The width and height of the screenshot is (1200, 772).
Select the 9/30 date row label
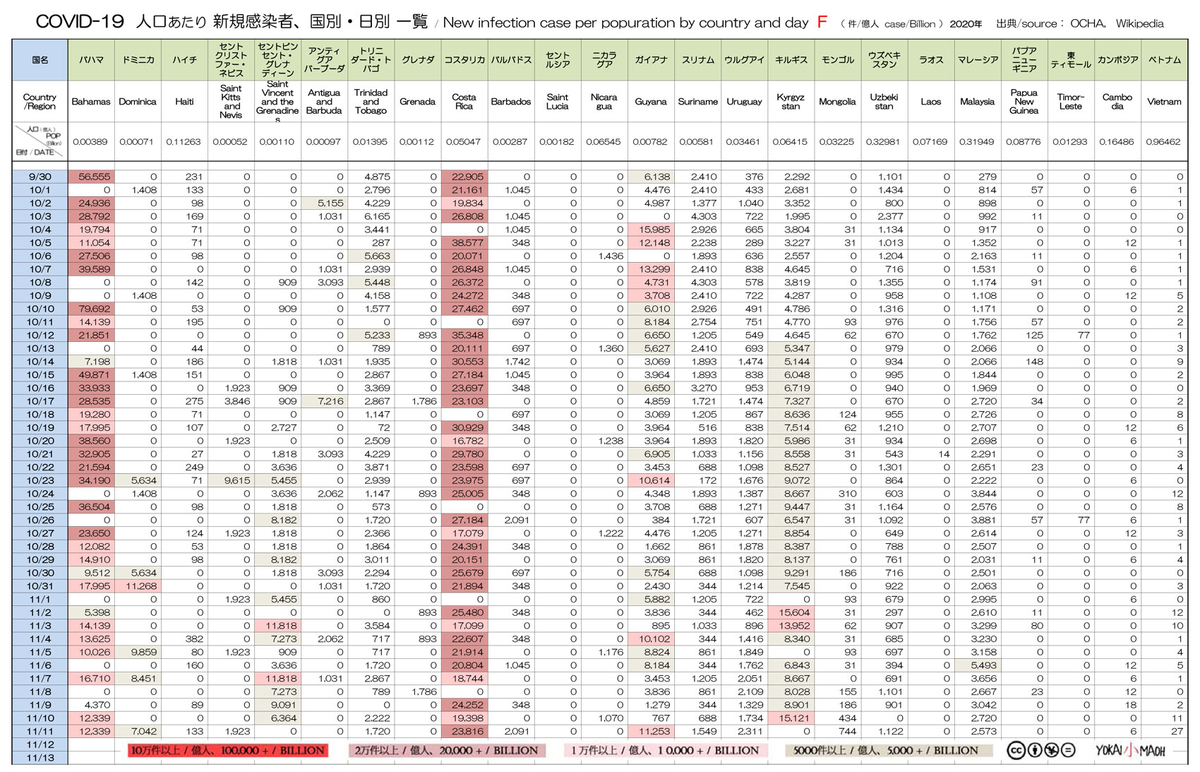click(x=40, y=176)
